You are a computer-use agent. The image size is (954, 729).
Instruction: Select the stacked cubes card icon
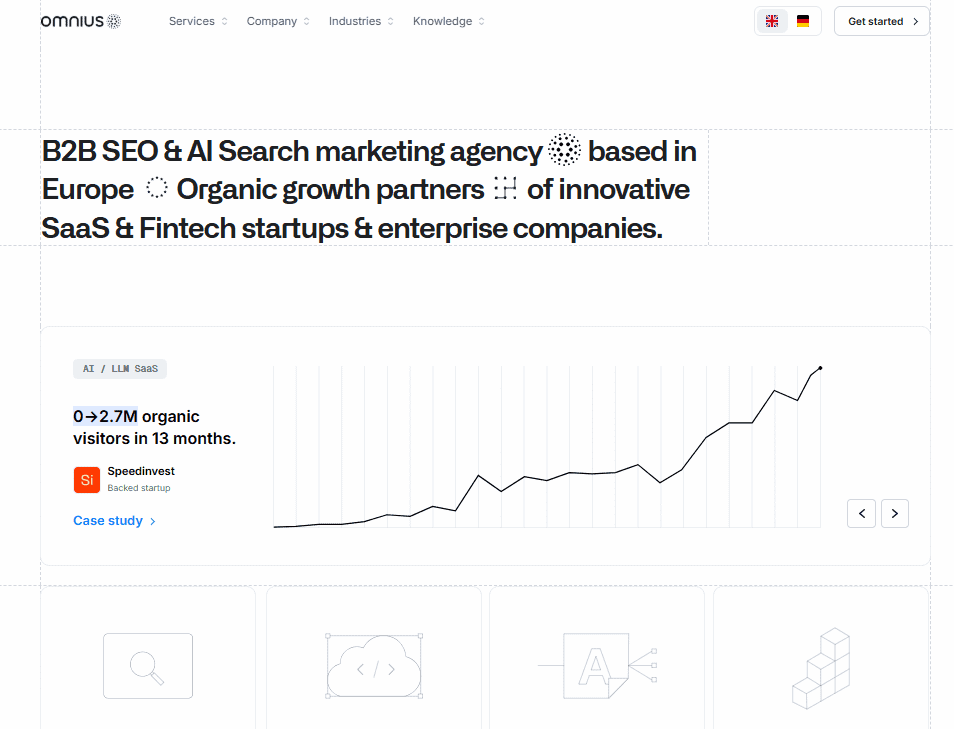click(x=821, y=666)
